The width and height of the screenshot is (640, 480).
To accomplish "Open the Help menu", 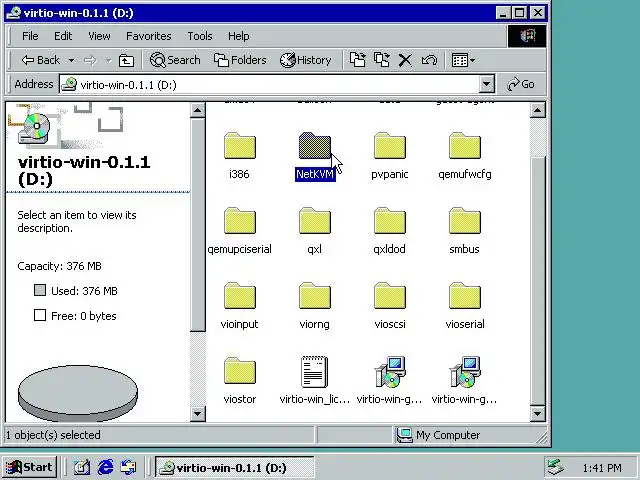I will [x=238, y=36].
